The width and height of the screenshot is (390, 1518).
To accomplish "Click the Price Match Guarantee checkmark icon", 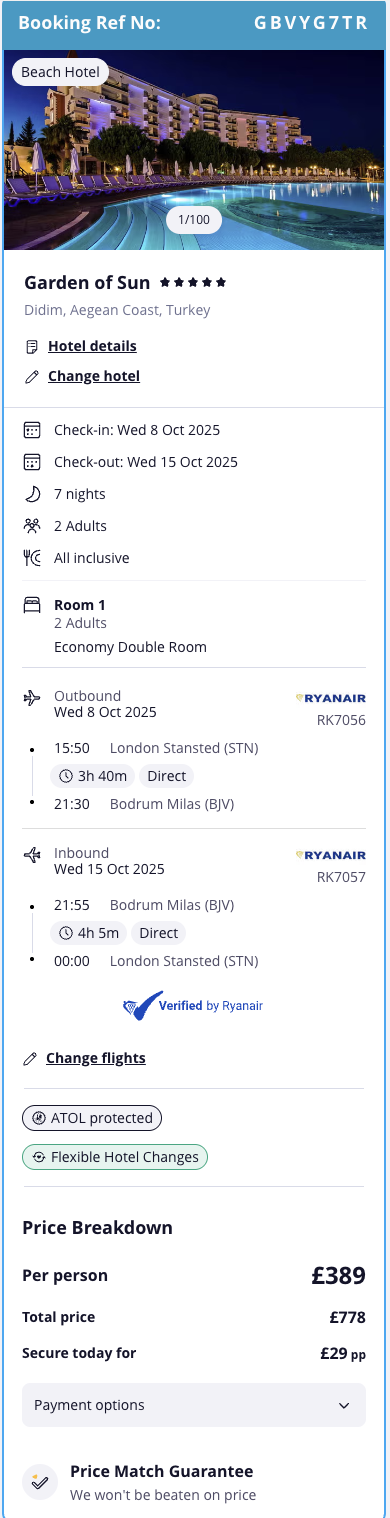I will (x=40, y=1482).
